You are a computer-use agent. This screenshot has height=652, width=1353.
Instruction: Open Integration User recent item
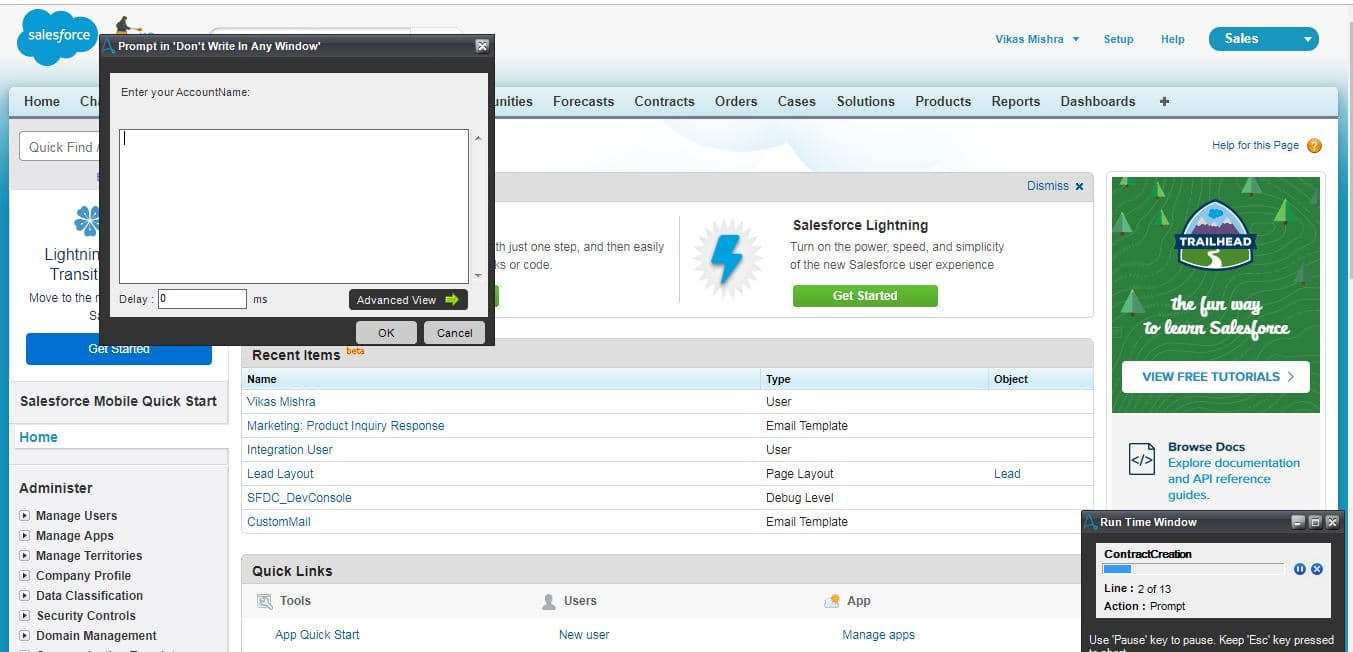[290, 450]
